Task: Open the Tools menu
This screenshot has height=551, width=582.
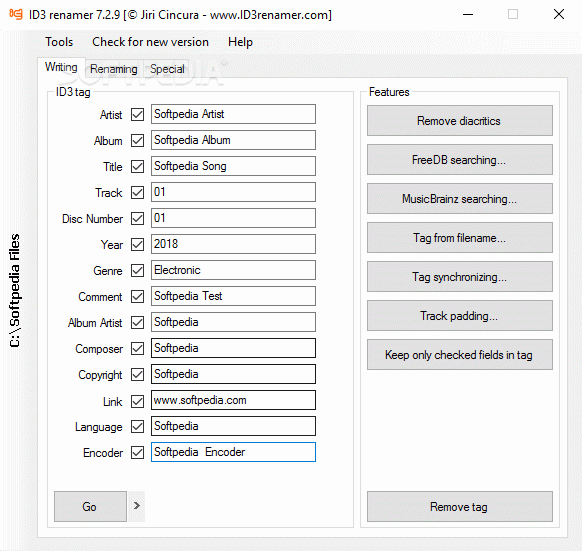Action: tap(59, 42)
